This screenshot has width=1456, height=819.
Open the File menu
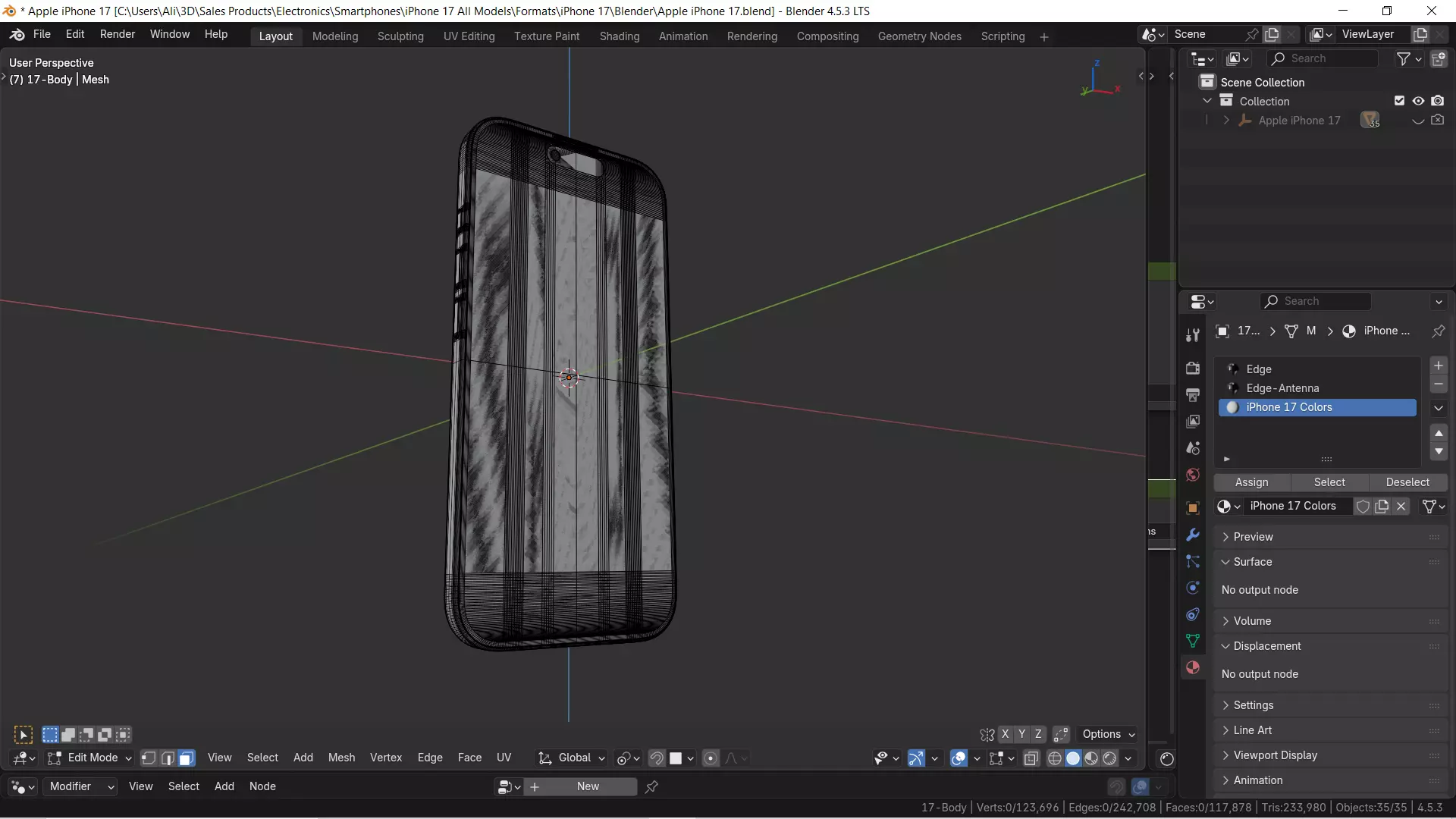pyautogui.click(x=42, y=35)
